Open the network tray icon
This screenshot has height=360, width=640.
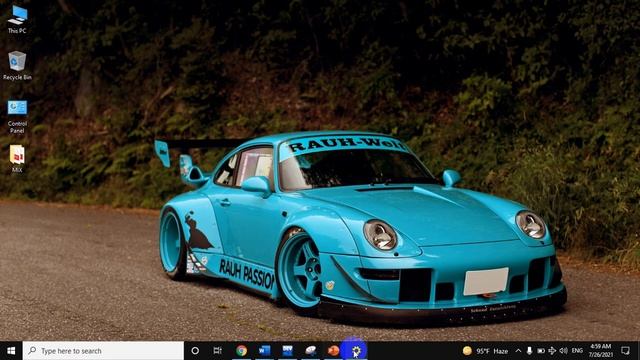point(552,351)
